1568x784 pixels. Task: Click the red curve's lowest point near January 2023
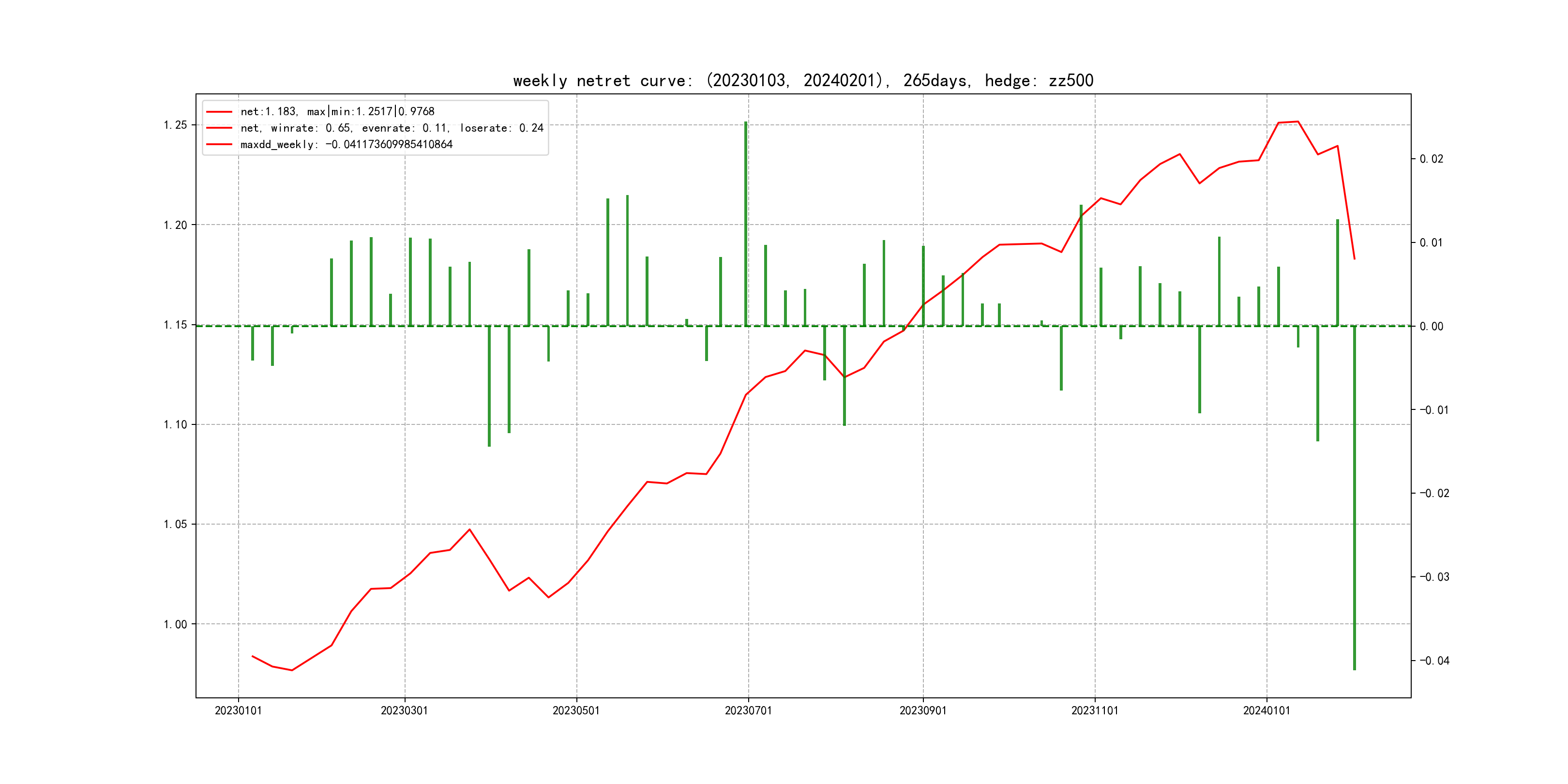pyautogui.click(x=292, y=670)
